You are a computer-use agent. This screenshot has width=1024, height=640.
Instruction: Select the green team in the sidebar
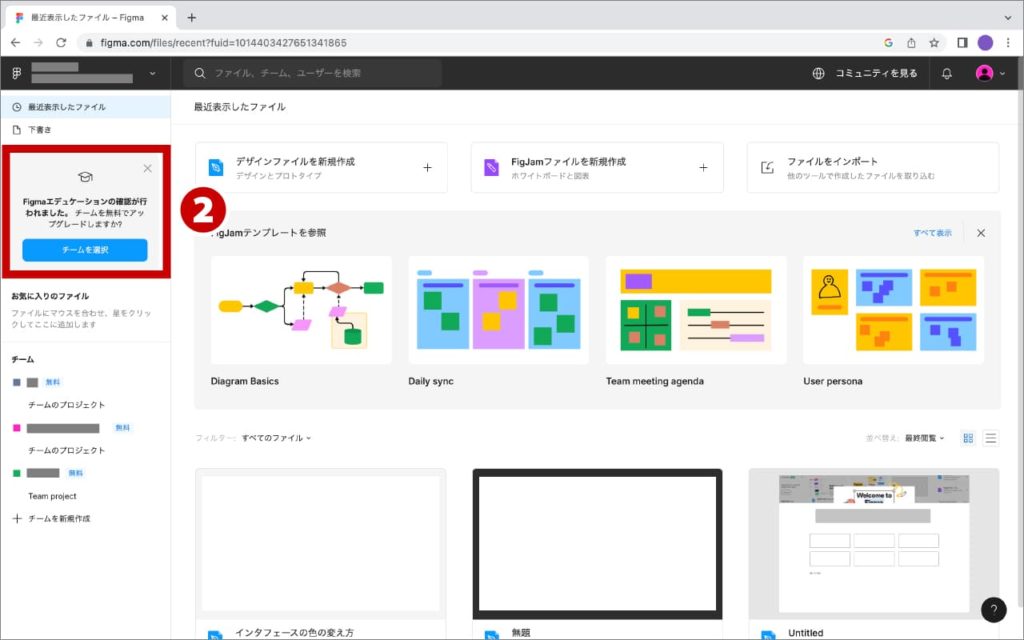43,473
